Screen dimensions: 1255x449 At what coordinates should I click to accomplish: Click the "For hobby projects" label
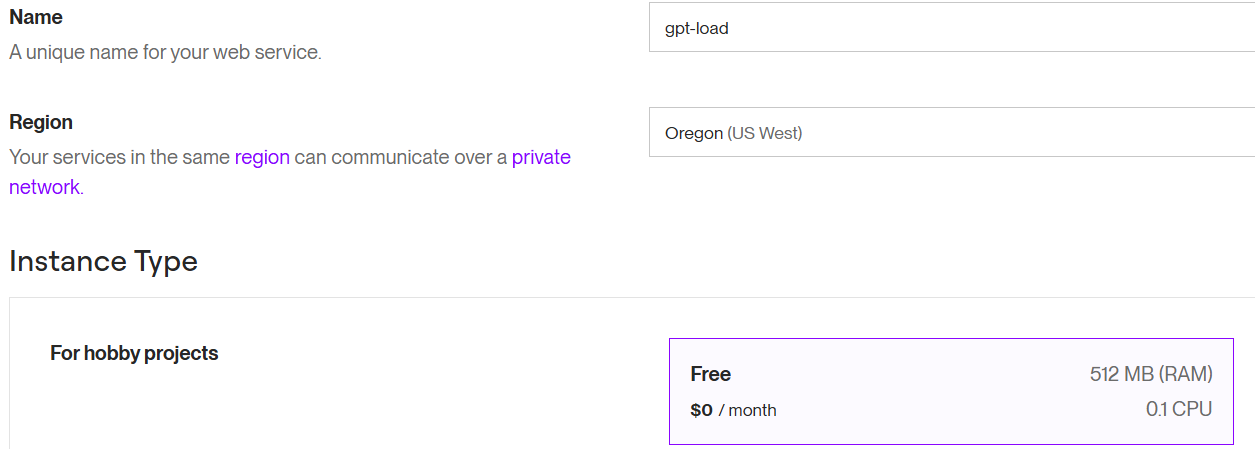tap(134, 353)
